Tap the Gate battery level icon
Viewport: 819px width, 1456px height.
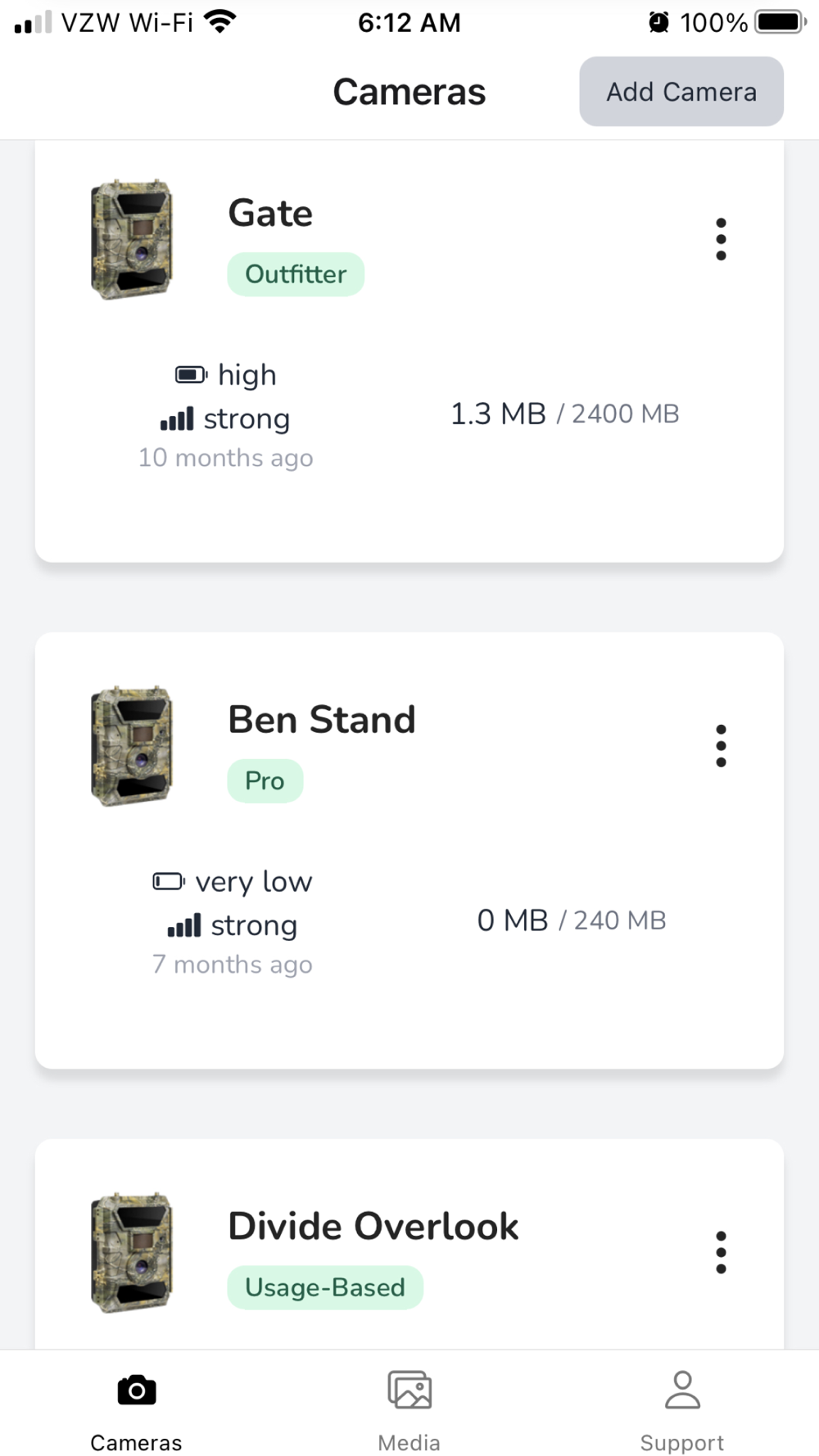pos(191,375)
